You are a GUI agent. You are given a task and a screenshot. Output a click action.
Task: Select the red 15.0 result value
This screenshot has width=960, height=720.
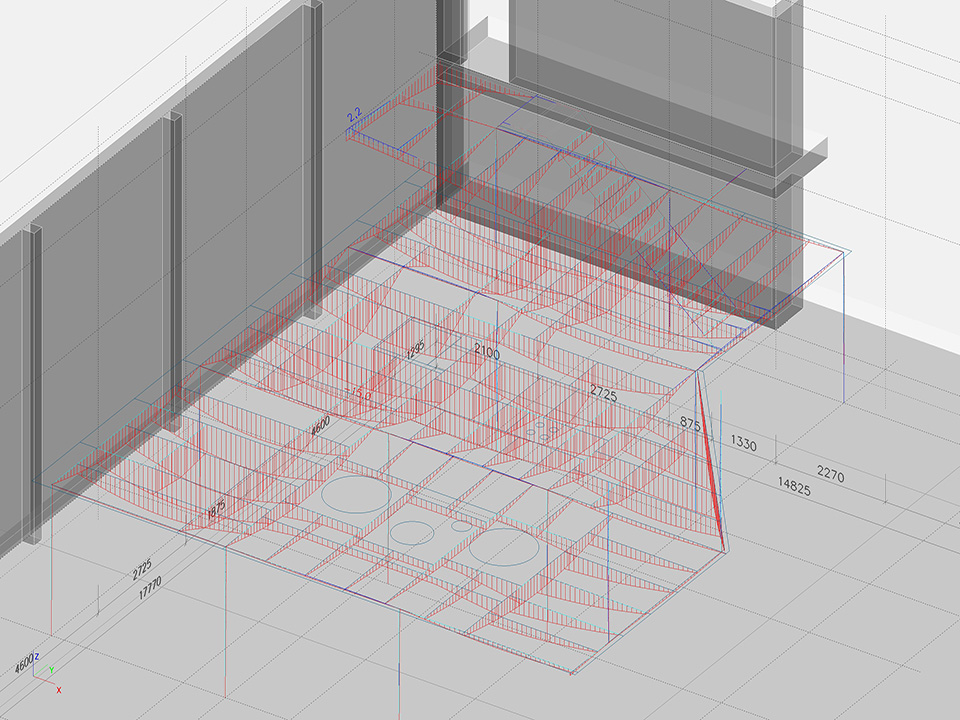point(357,395)
